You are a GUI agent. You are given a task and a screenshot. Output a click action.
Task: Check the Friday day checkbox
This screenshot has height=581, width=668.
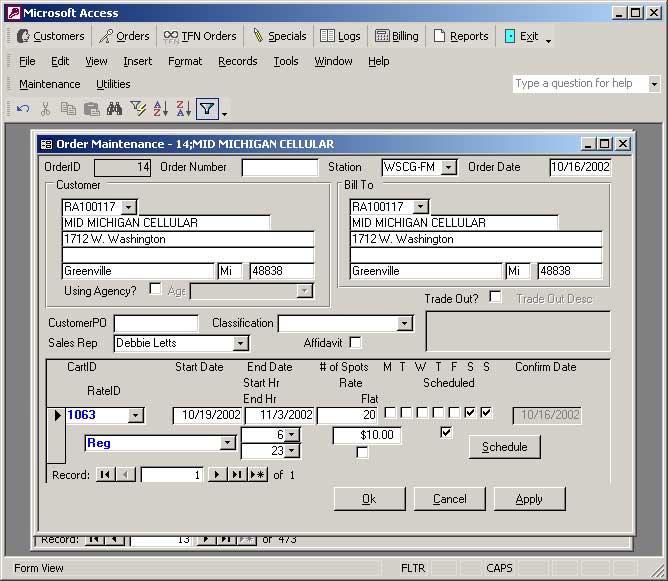pos(454,413)
